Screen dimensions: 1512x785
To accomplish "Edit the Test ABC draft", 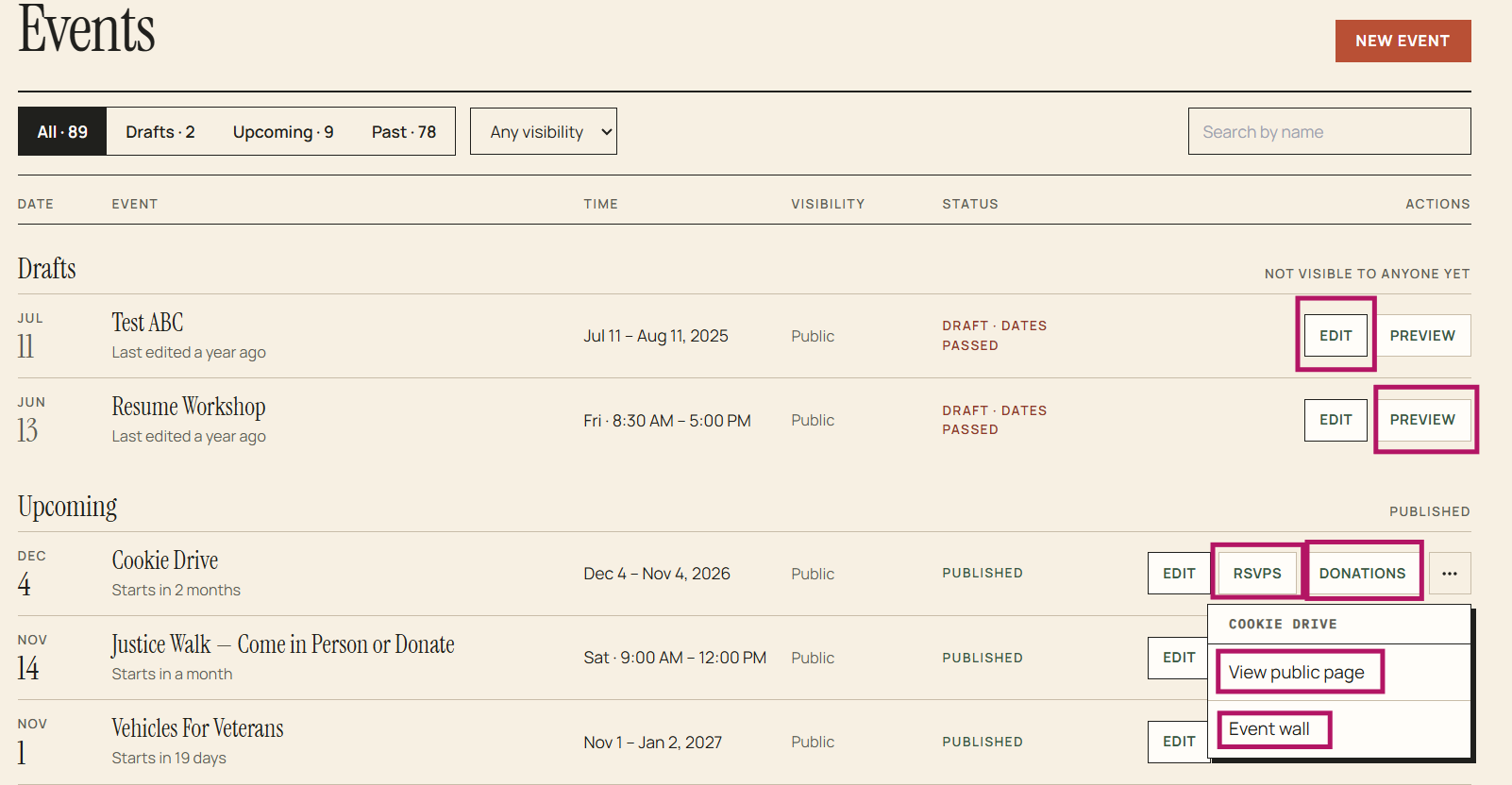I will point(1336,335).
